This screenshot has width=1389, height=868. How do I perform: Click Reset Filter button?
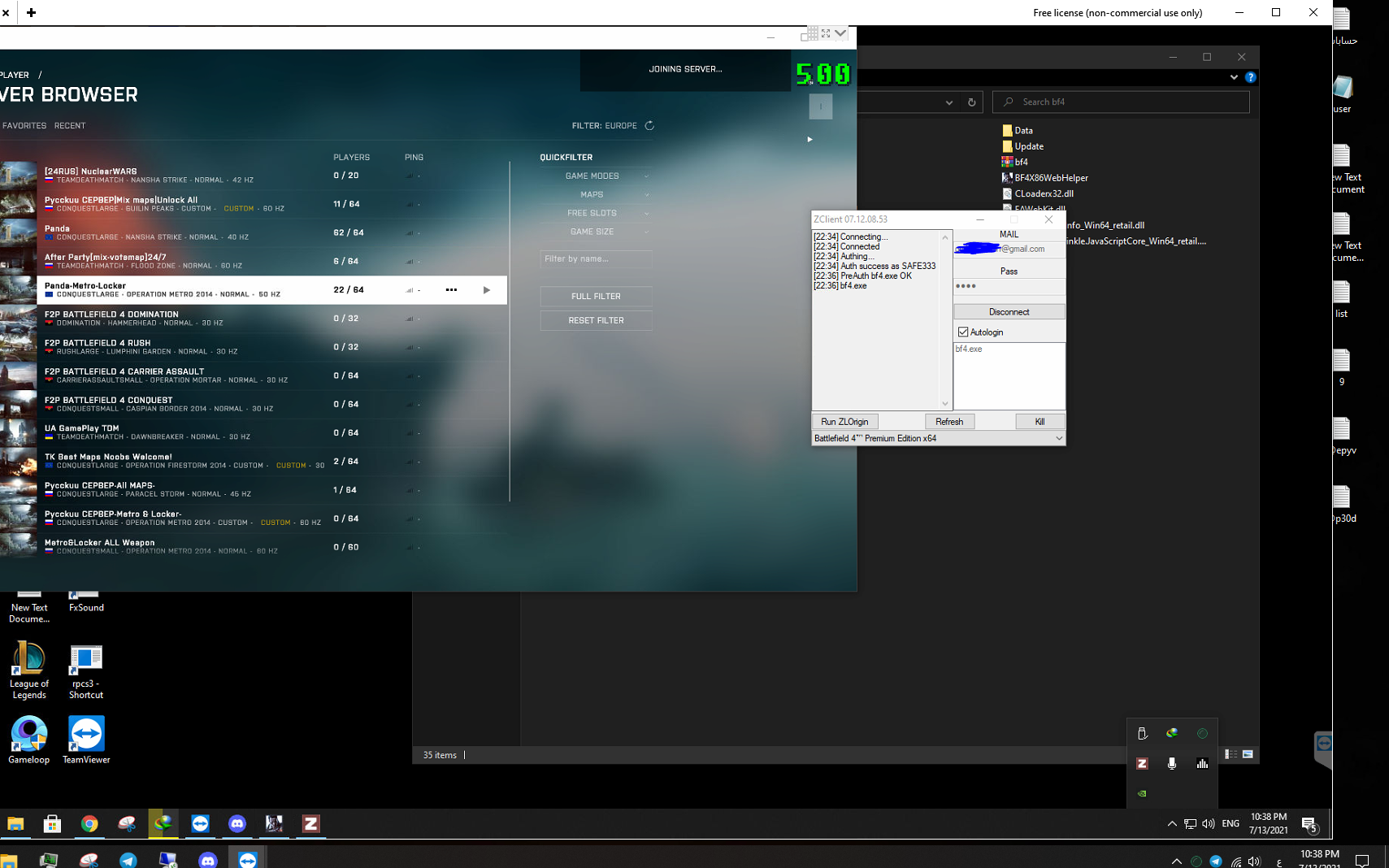(x=596, y=320)
